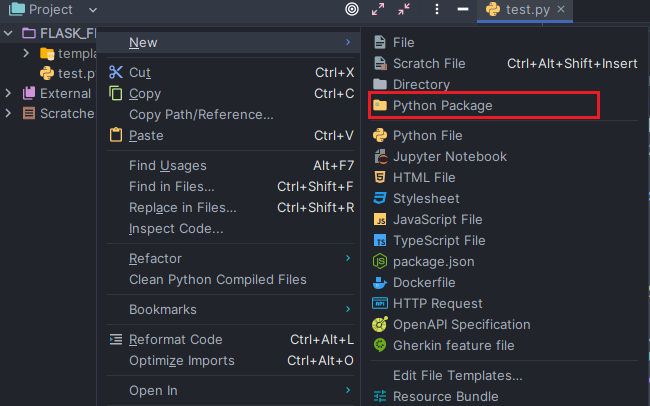Select HTML File from the list

tap(424, 177)
